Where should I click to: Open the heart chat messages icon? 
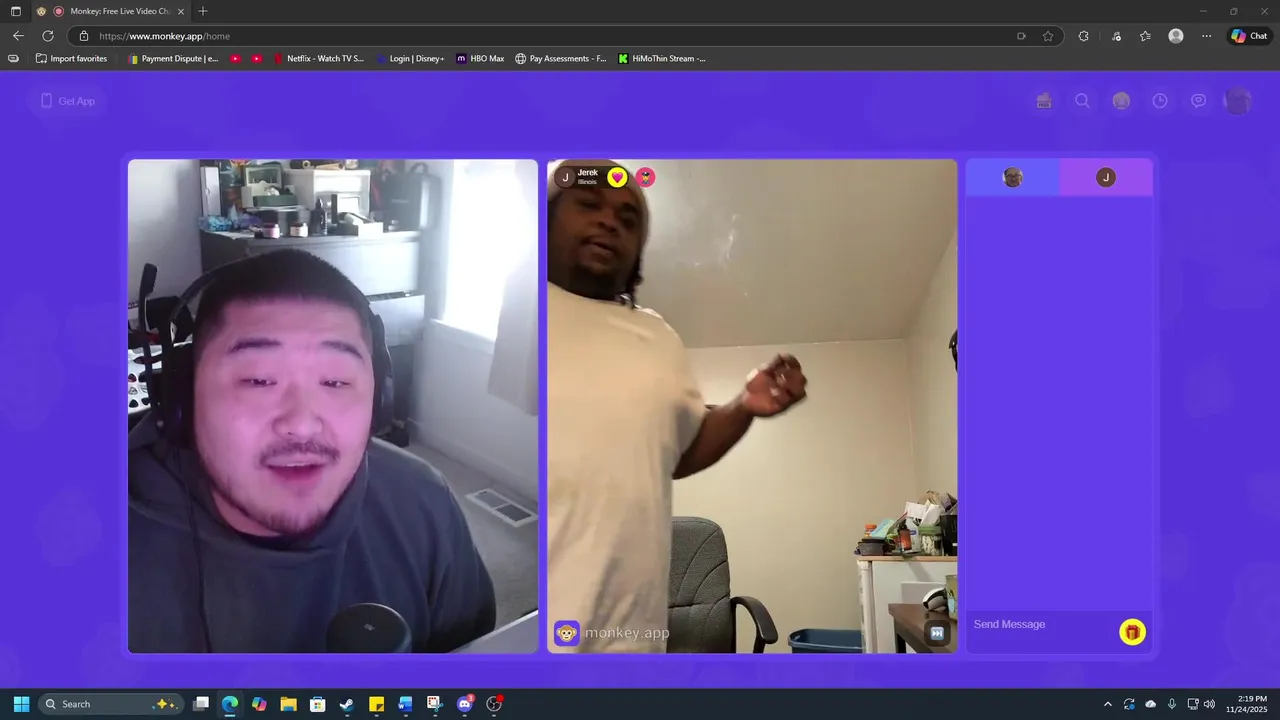point(1198,101)
